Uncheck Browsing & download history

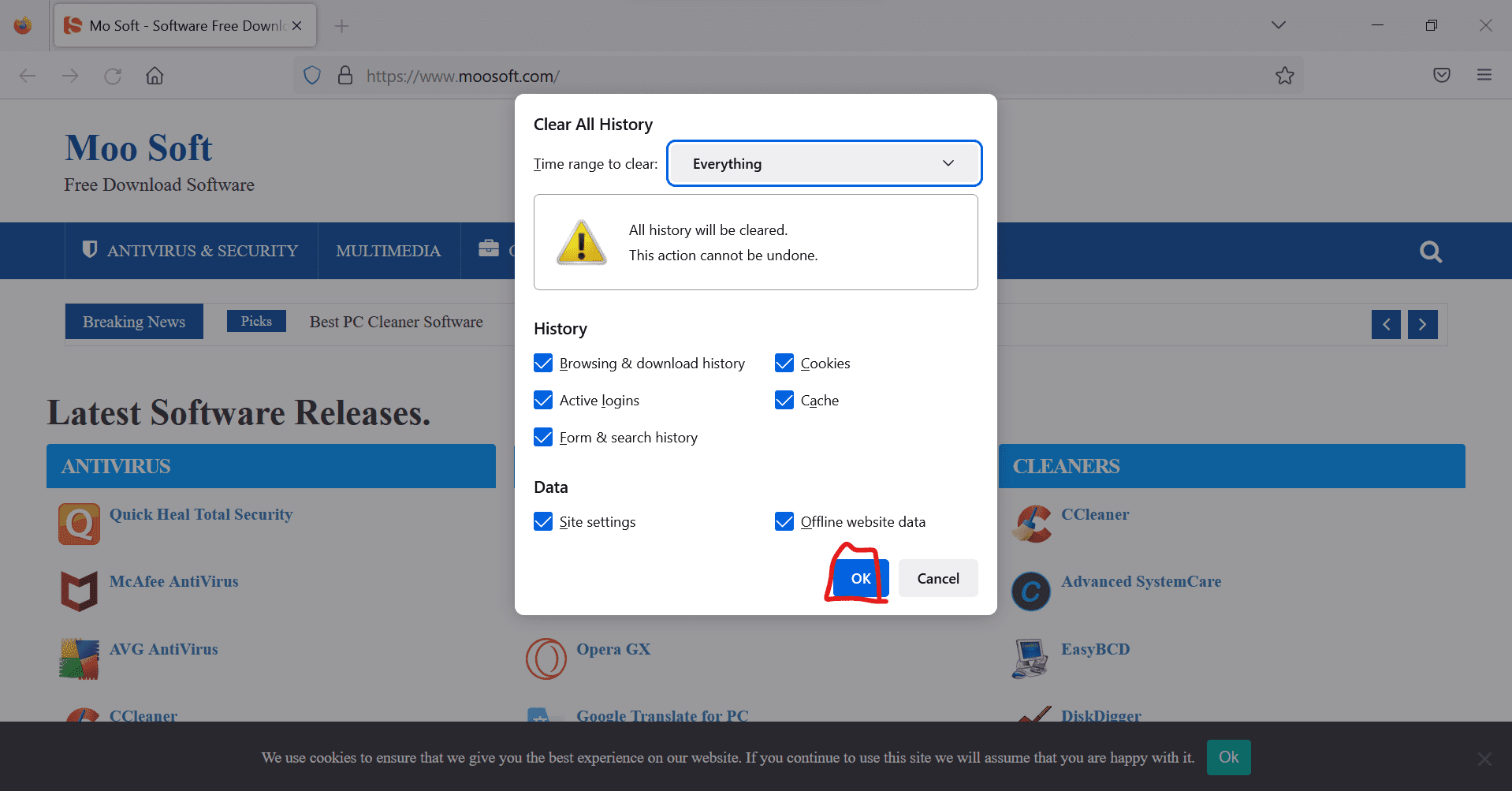pos(543,363)
